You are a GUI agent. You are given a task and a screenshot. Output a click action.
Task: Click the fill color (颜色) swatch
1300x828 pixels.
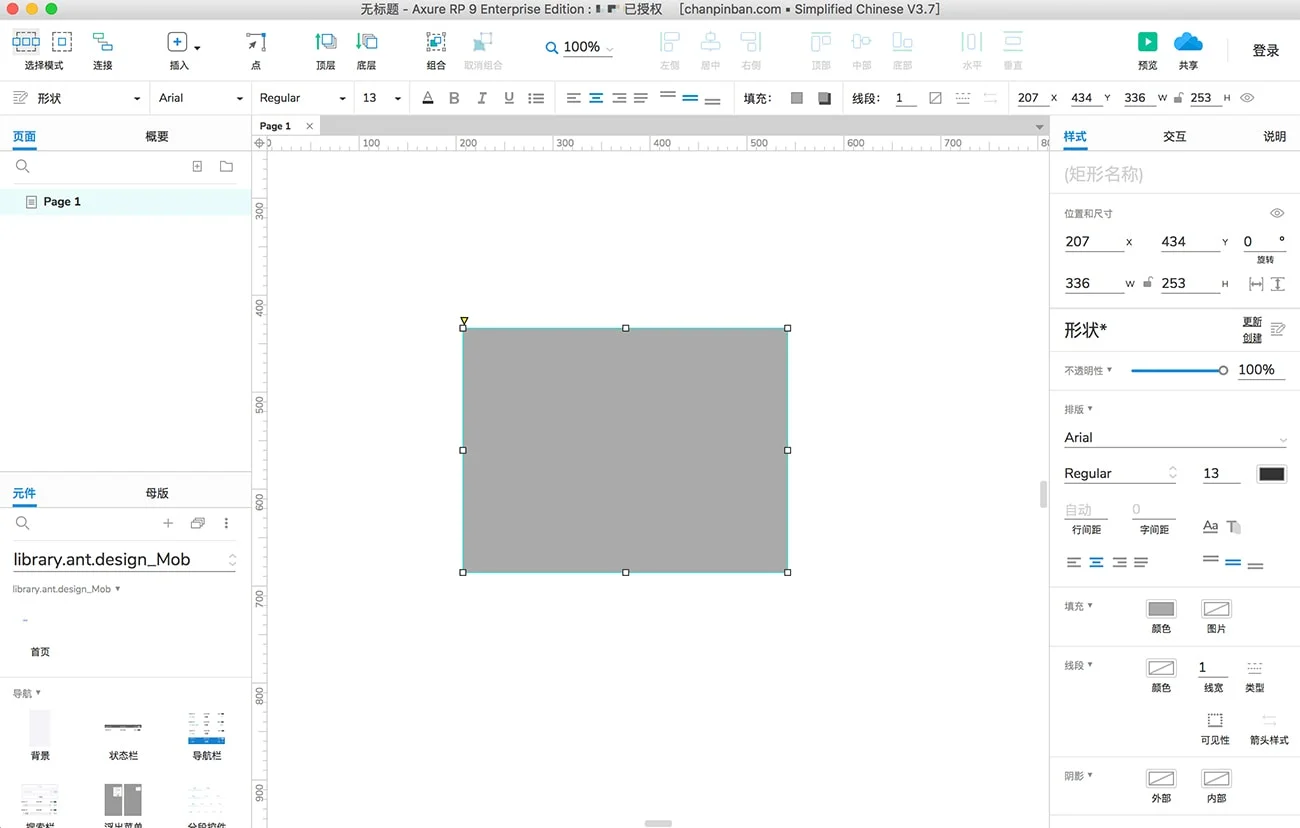tap(1160, 609)
